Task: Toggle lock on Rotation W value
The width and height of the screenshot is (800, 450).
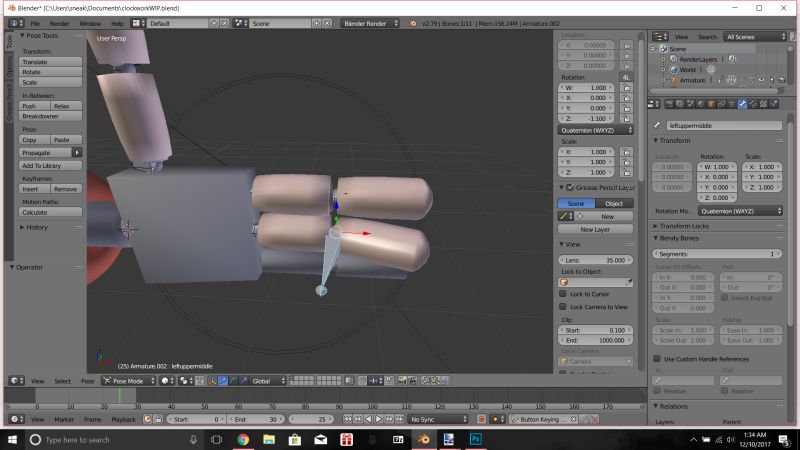Action: pyautogui.click(x=626, y=88)
